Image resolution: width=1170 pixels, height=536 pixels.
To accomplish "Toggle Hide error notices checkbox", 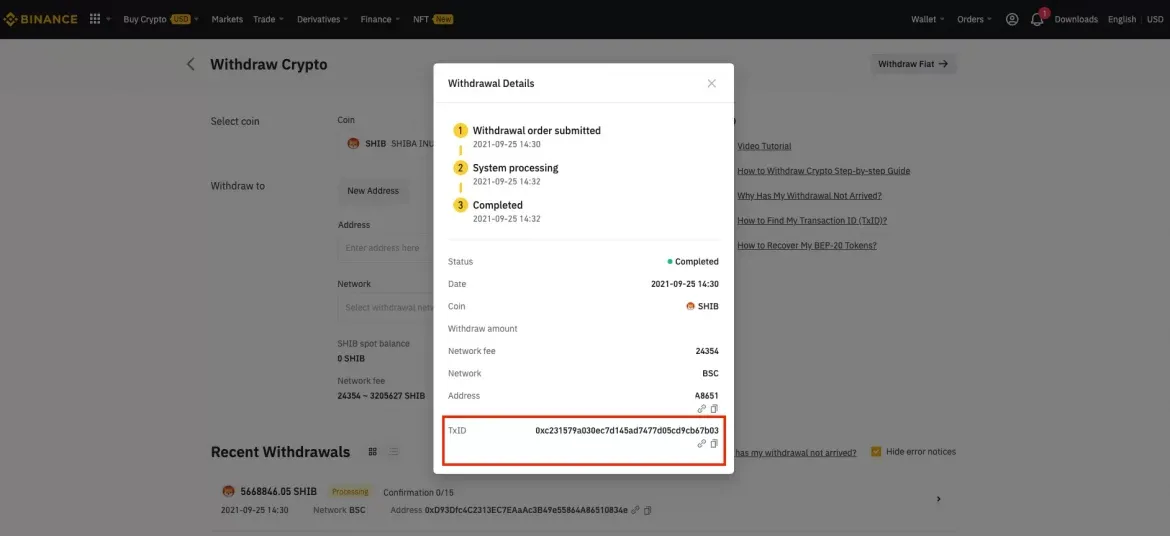I will coord(876,452).
